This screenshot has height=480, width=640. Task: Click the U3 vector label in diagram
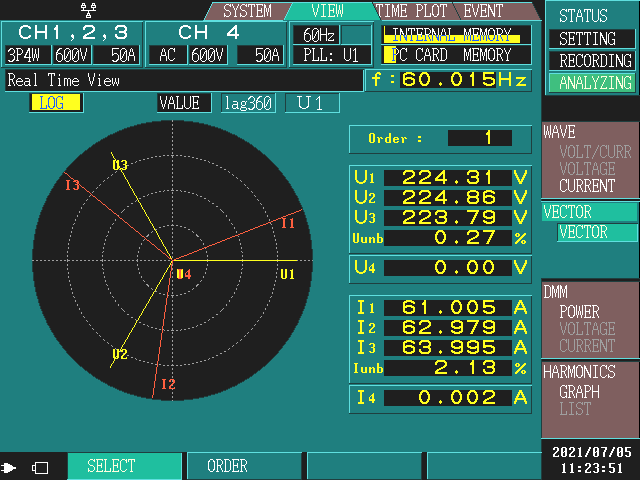tap(120, 165)
